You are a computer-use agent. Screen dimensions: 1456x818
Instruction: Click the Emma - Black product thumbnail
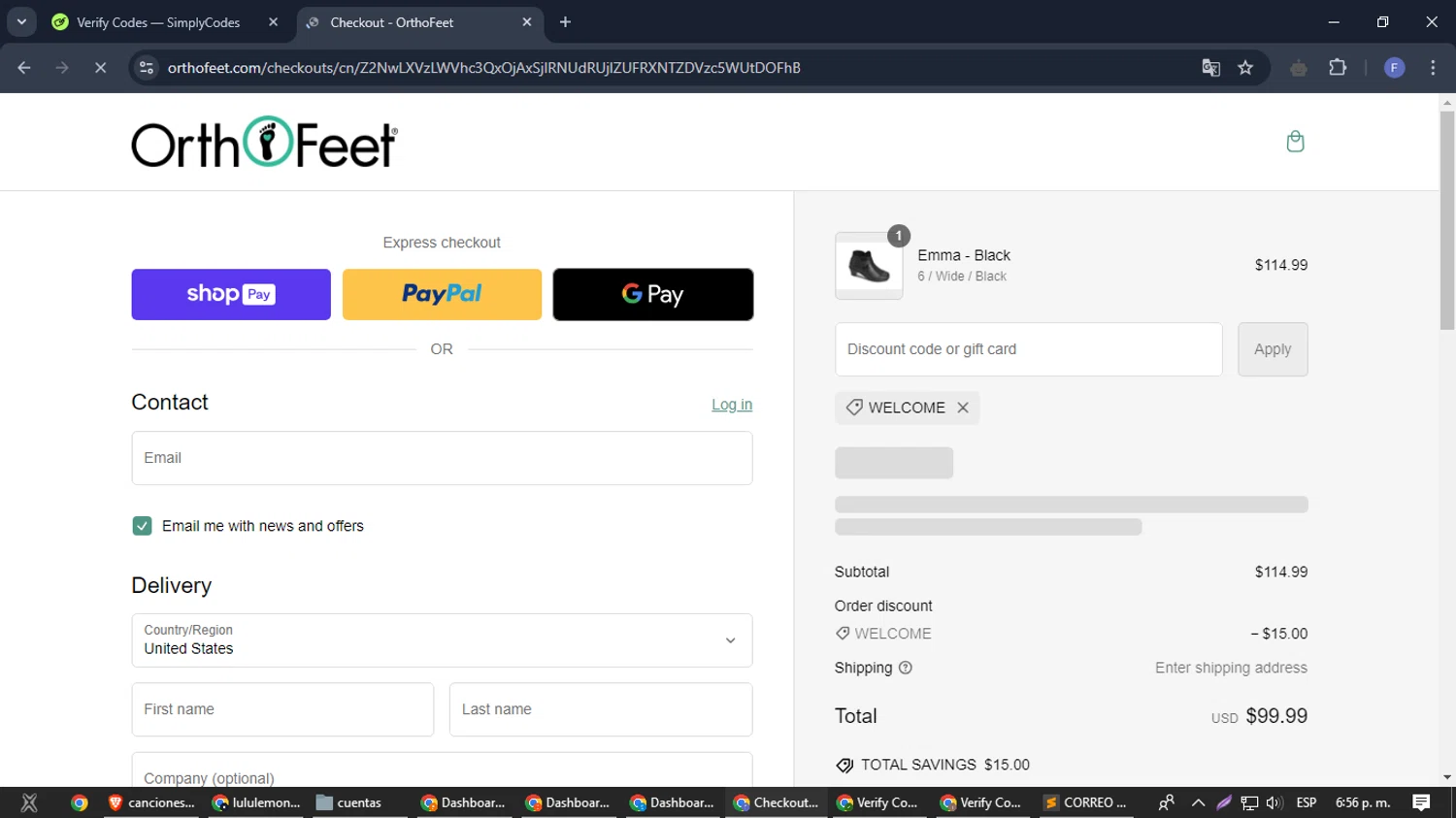pos(869,266)
